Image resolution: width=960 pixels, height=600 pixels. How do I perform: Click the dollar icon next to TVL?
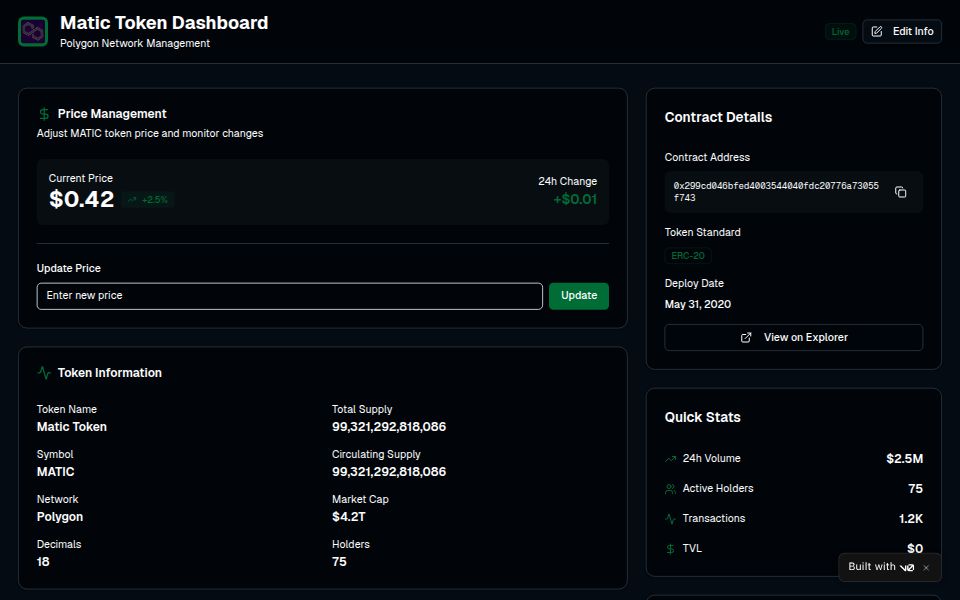tap(670, 549)
